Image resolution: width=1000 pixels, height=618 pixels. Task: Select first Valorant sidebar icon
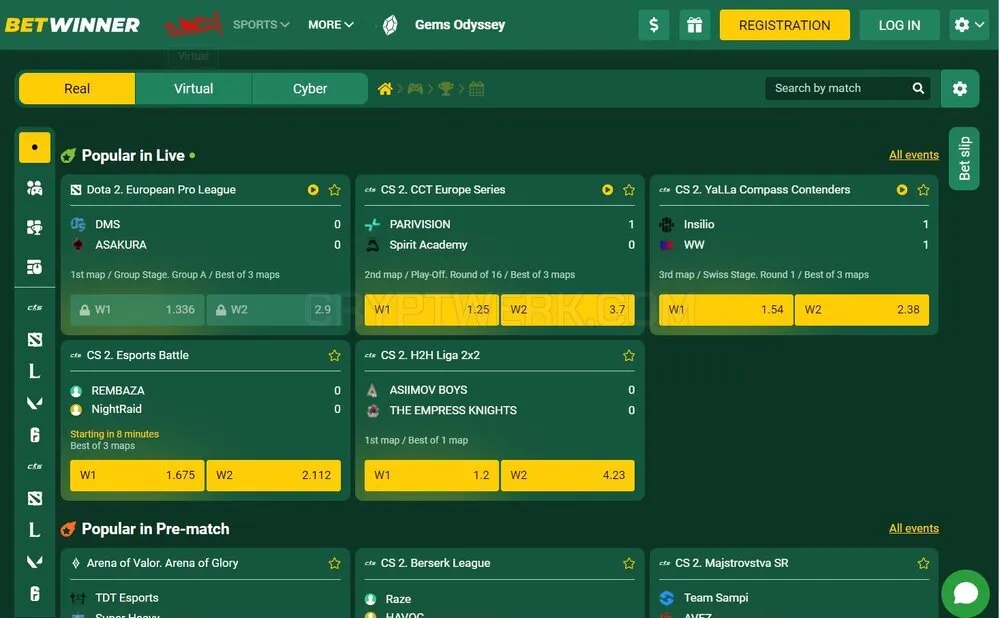click(x=34, y=402)
